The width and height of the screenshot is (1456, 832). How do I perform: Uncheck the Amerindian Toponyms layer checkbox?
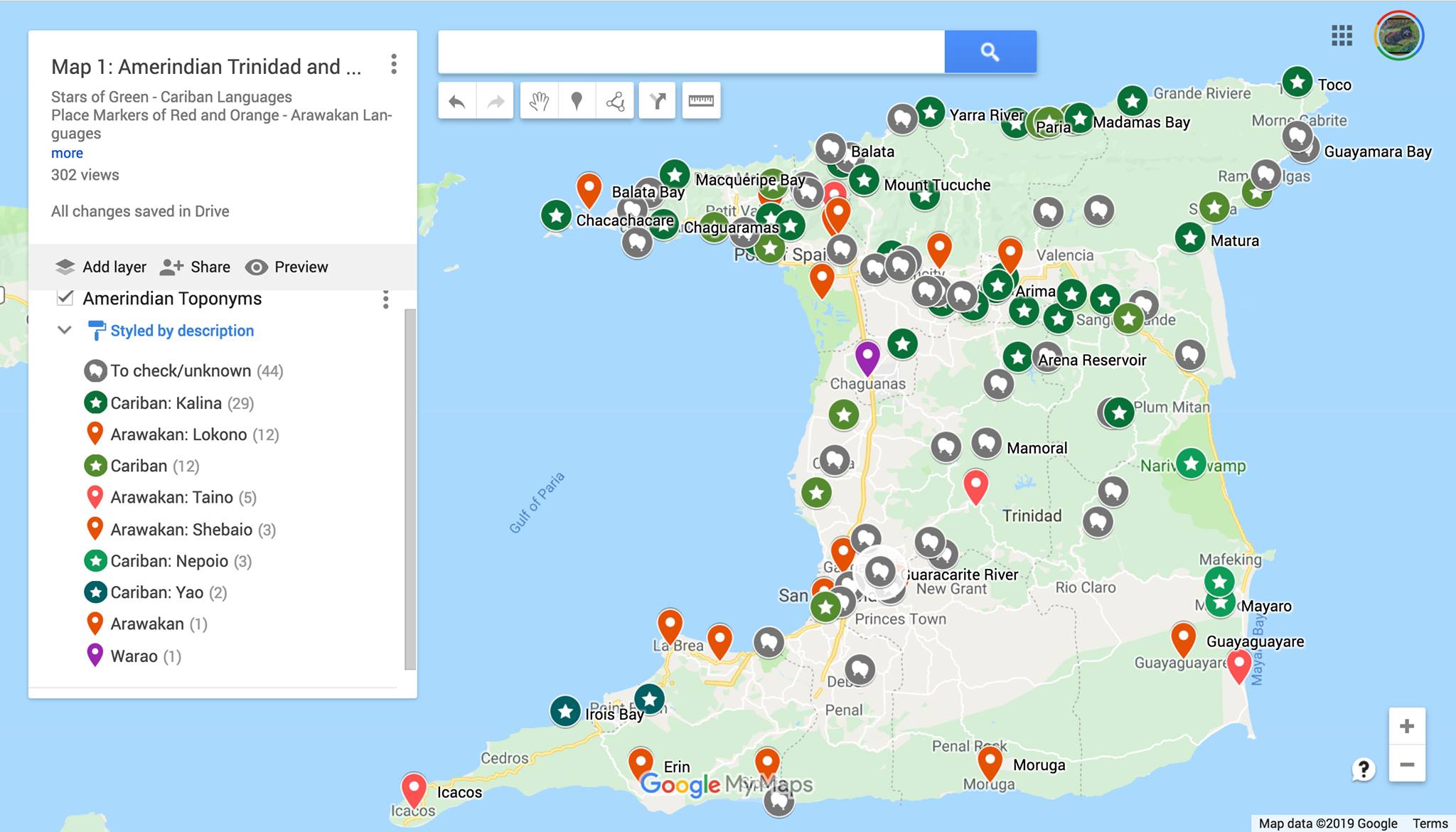tap(65, 298)
